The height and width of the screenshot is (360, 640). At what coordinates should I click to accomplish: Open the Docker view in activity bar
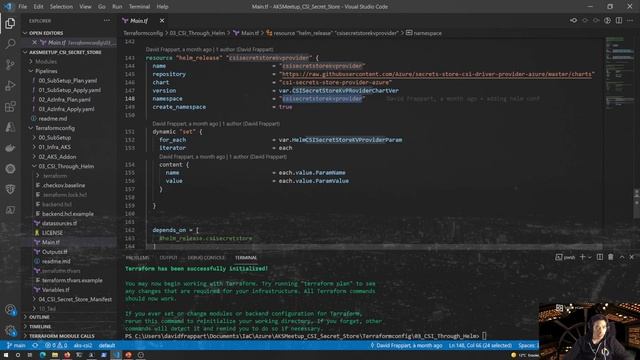(x=10, y=148)
